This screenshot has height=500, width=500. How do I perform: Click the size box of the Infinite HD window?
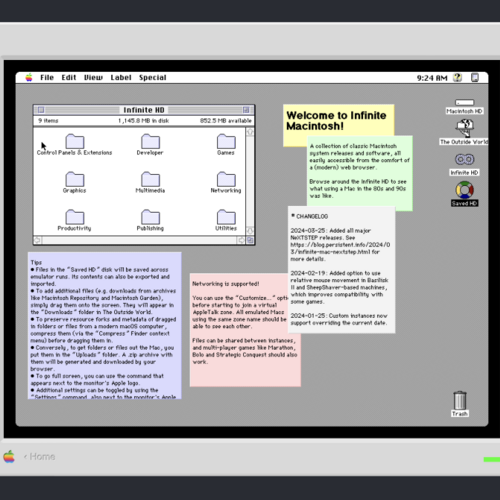tap(250, 240)
